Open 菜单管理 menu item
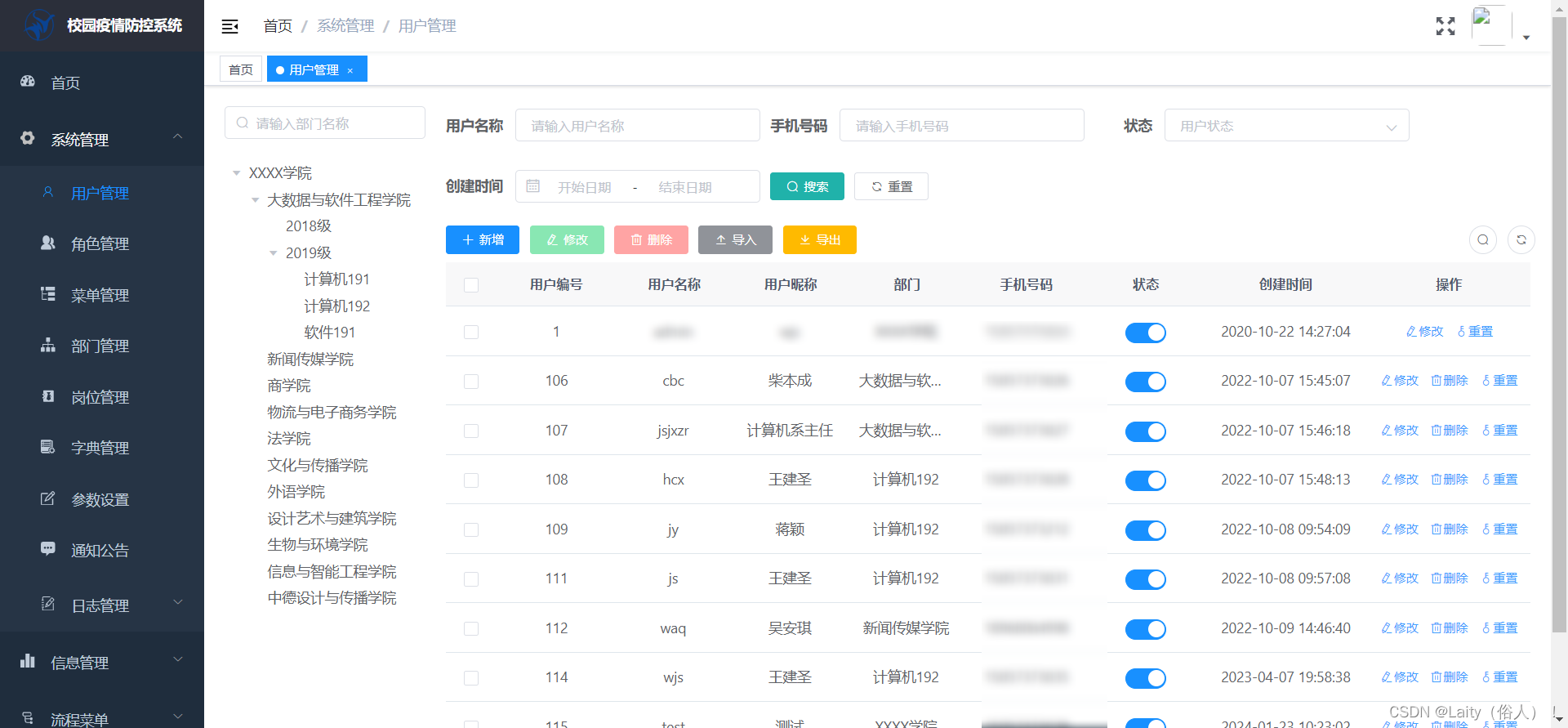This screenshot has width=1568, height=728. pos(101,295)
